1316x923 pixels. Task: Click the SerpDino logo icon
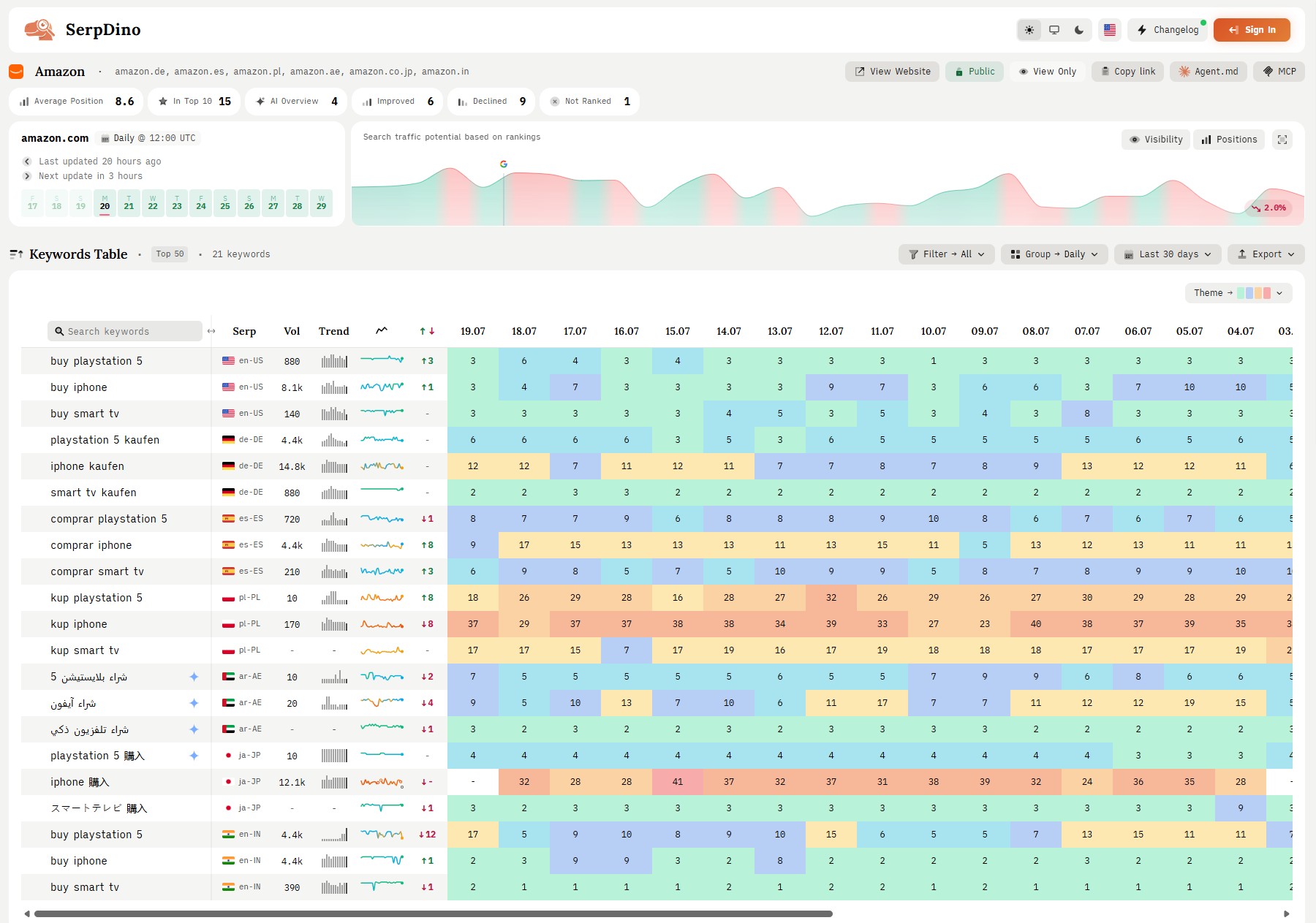click(x=39, y=29)
